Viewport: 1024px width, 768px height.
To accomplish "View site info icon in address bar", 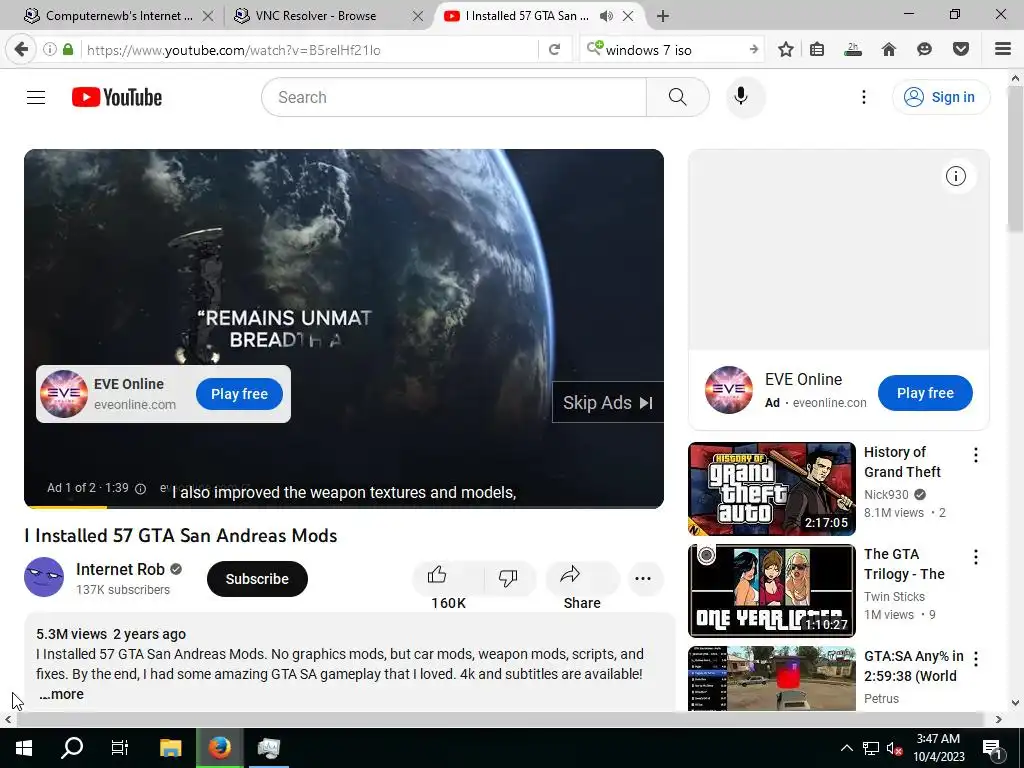I will (50, 50).
